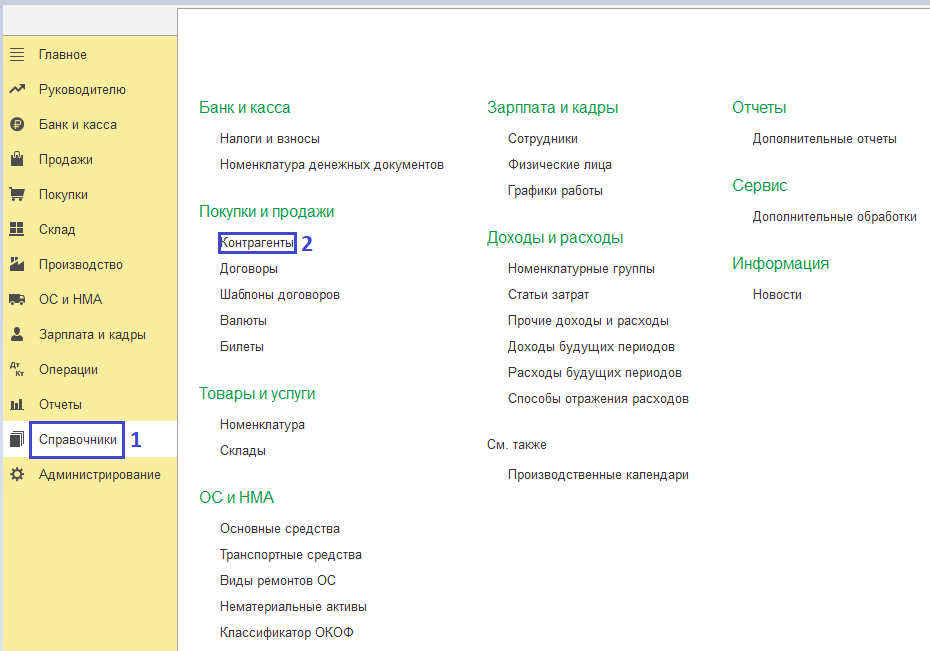Open Производственные календари link
Viewport: 930px width, 651px height.
(598, 475)
